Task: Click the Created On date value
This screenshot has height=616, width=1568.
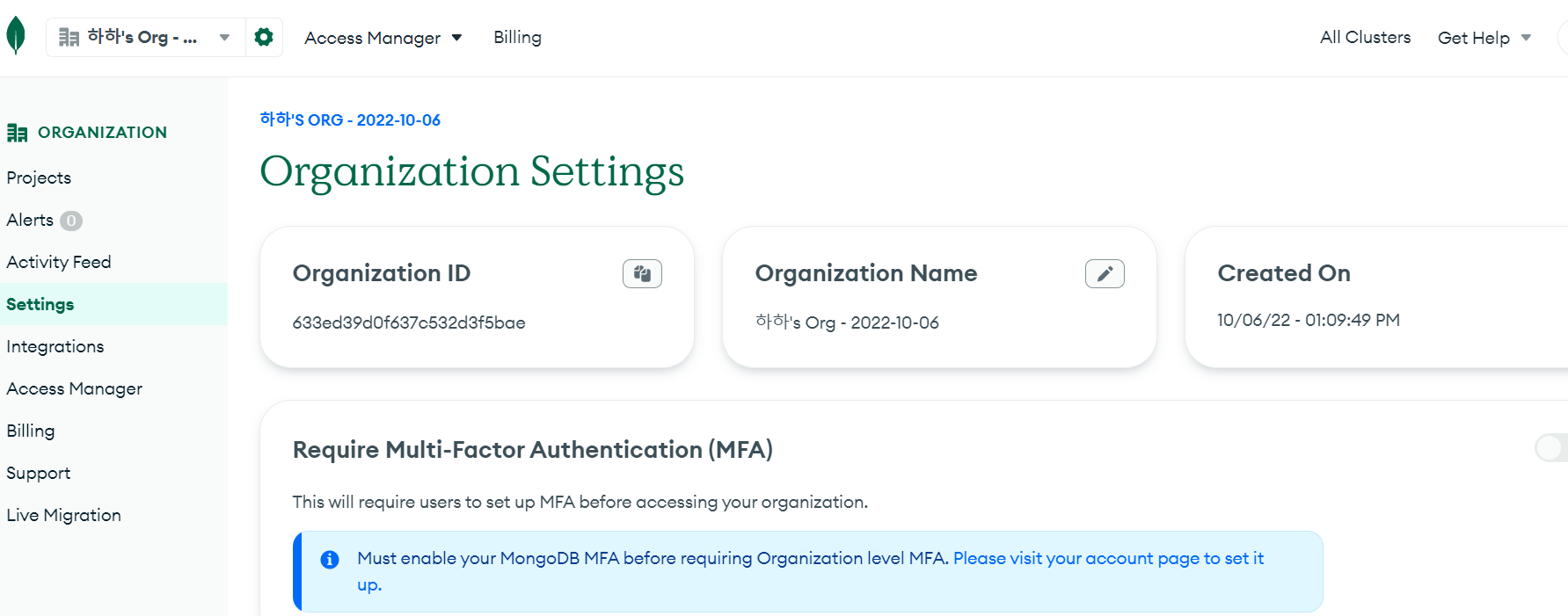Action: coord(1309,320)
